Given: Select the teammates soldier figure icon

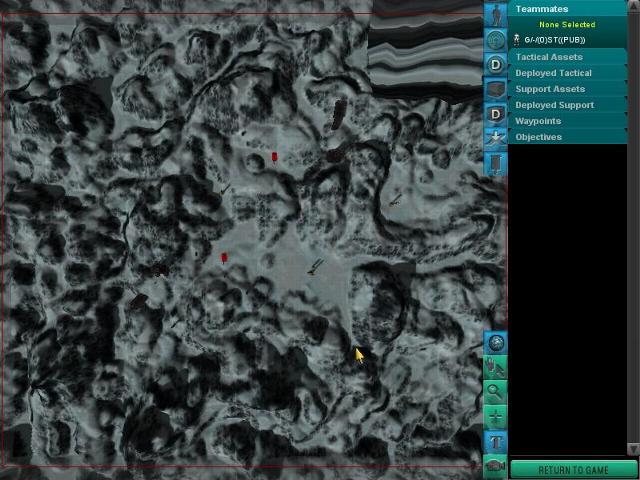Looking at the screenshot, I should pos(496,14).
